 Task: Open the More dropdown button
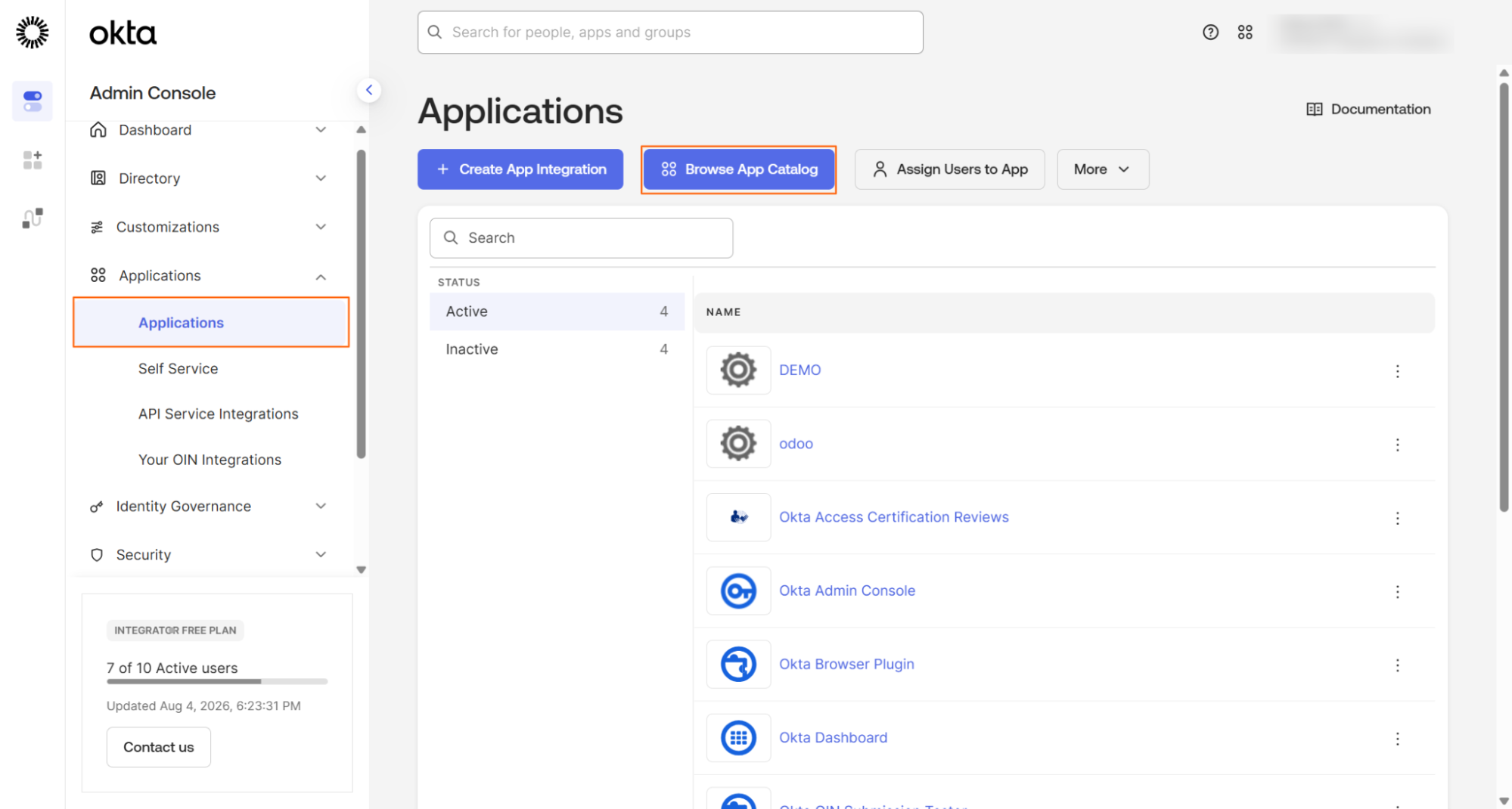1103,169
